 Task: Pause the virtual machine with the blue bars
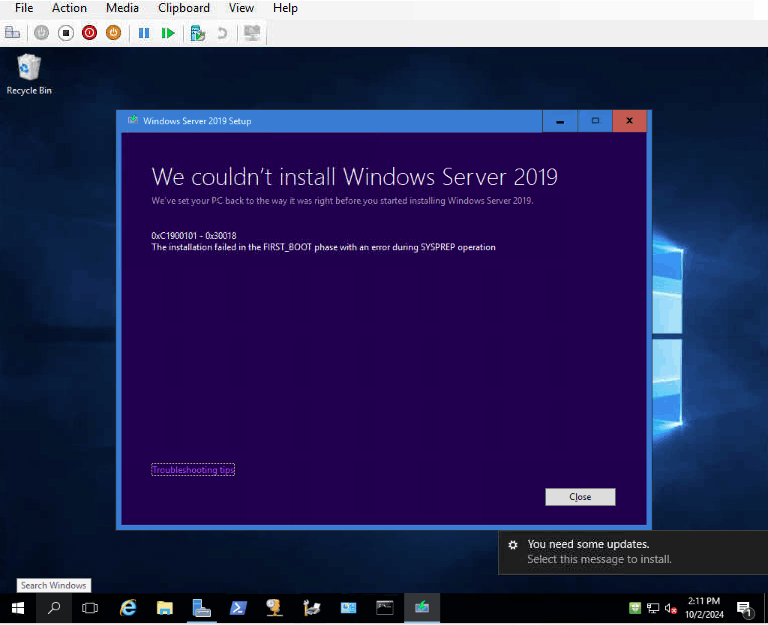point(144,33)
